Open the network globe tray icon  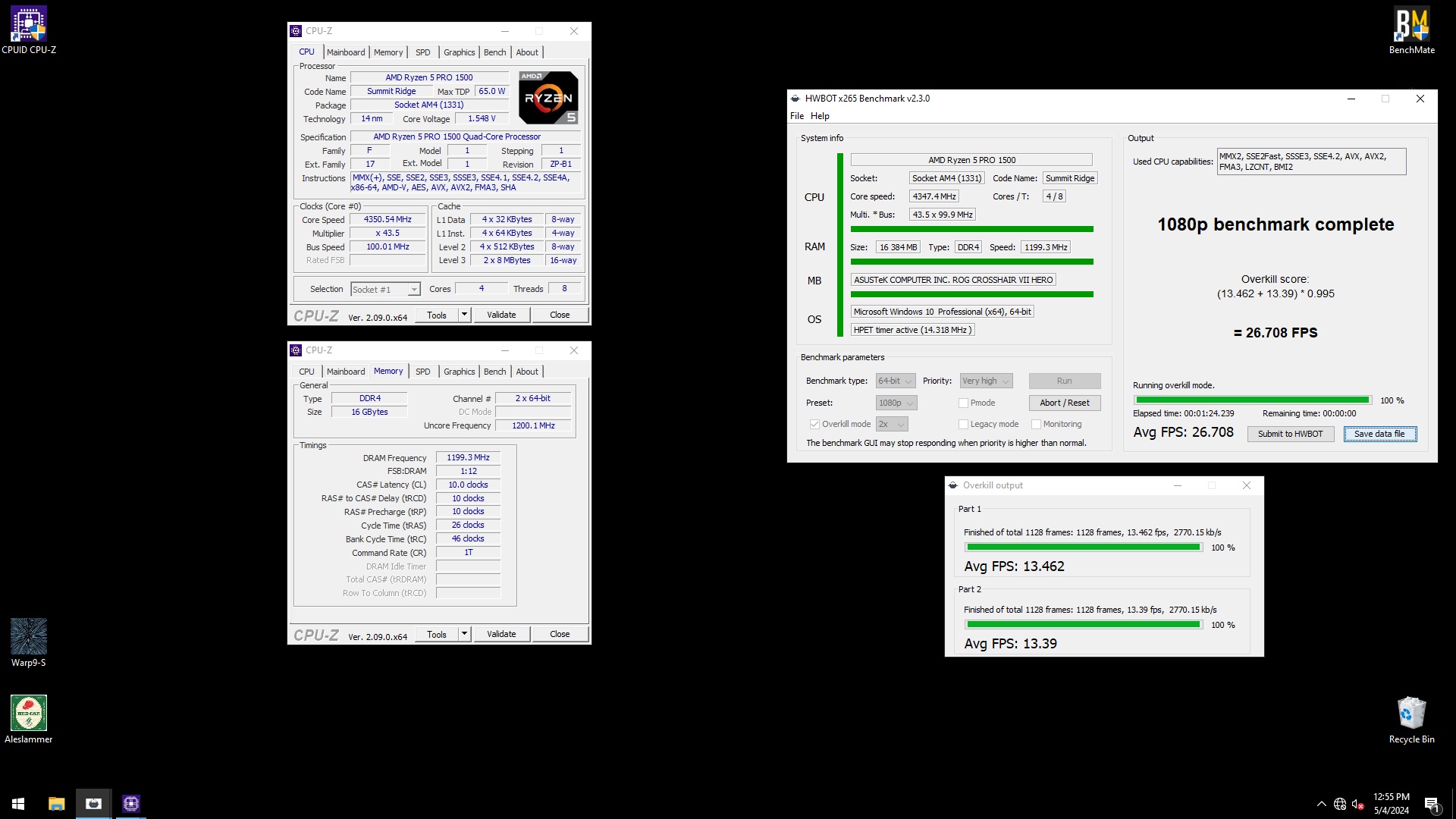(x=1340, y=804)
